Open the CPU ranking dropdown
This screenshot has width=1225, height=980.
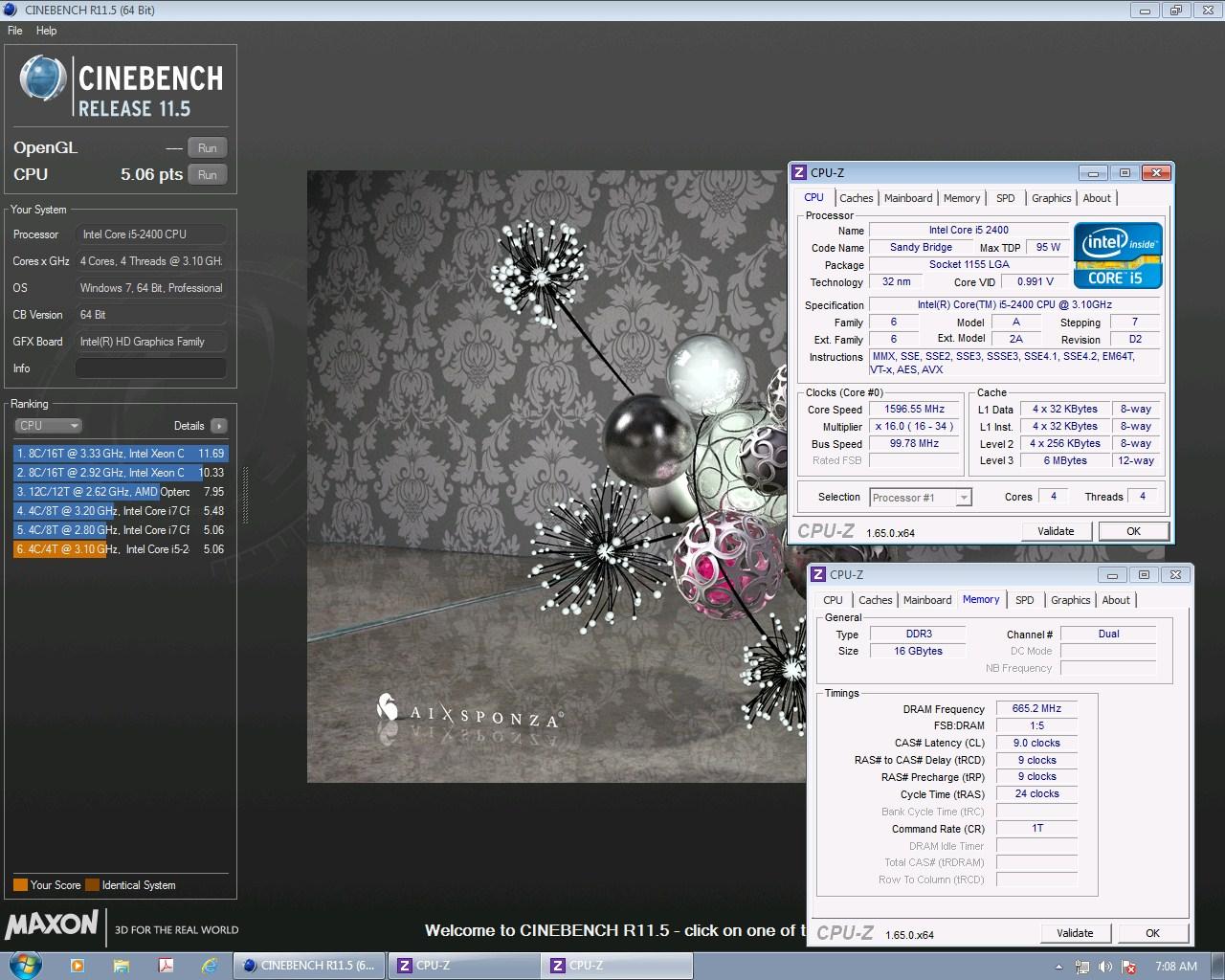tap(48, 426)
